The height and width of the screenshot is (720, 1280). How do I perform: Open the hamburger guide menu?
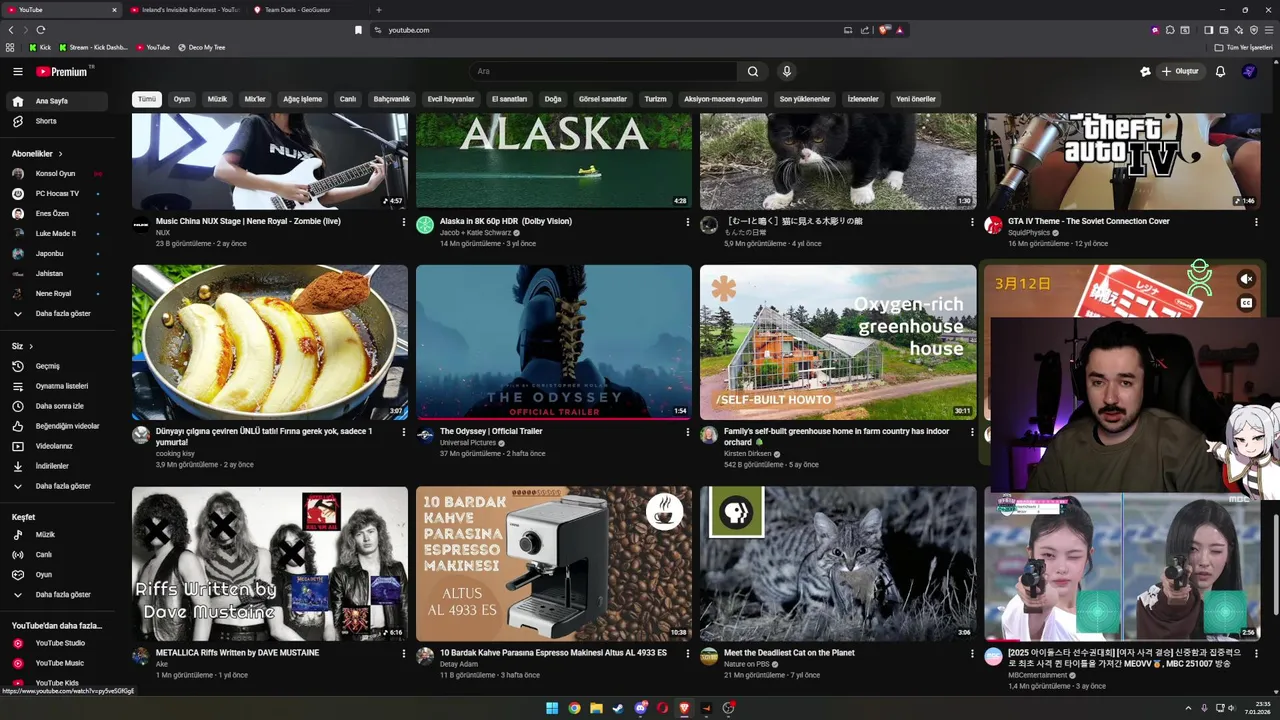18,72
